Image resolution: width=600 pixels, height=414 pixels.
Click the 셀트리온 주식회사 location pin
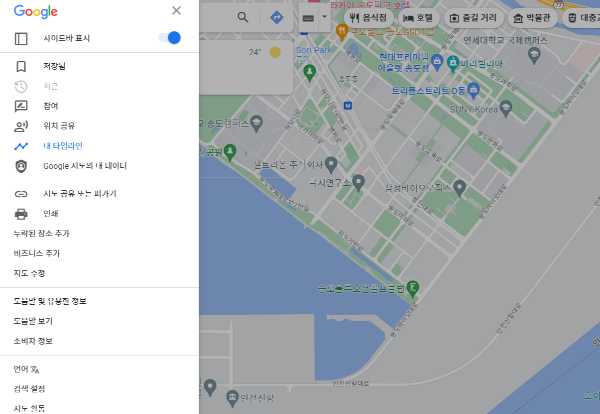coord(331,165)
